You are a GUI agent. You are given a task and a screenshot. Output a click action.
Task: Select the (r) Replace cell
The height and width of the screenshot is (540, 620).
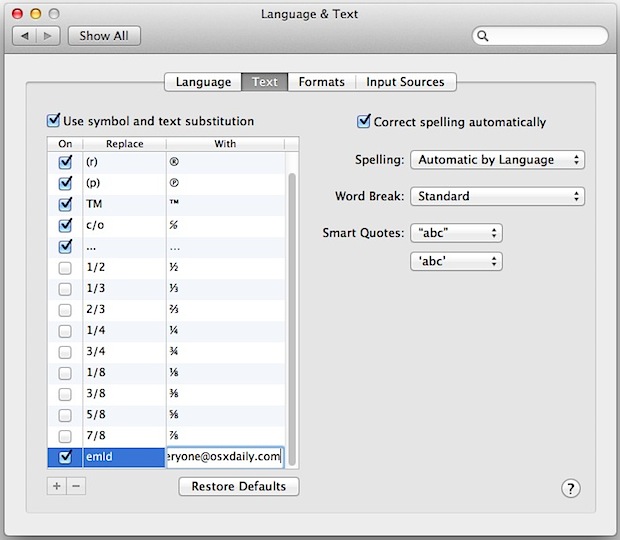pos(124,162)
